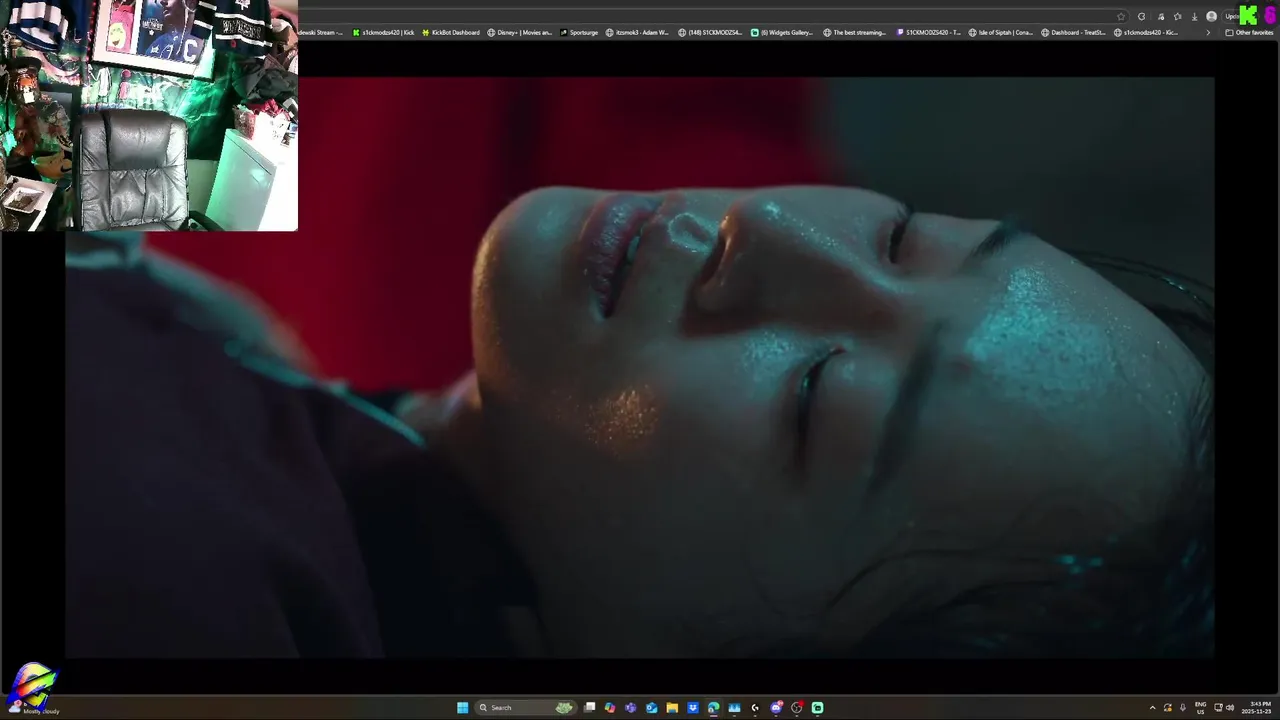Open the volume tray icon
Image resolution: width=1280 pixels, height=720 pixels.
pyautogui.click(x=1230, y=708)
